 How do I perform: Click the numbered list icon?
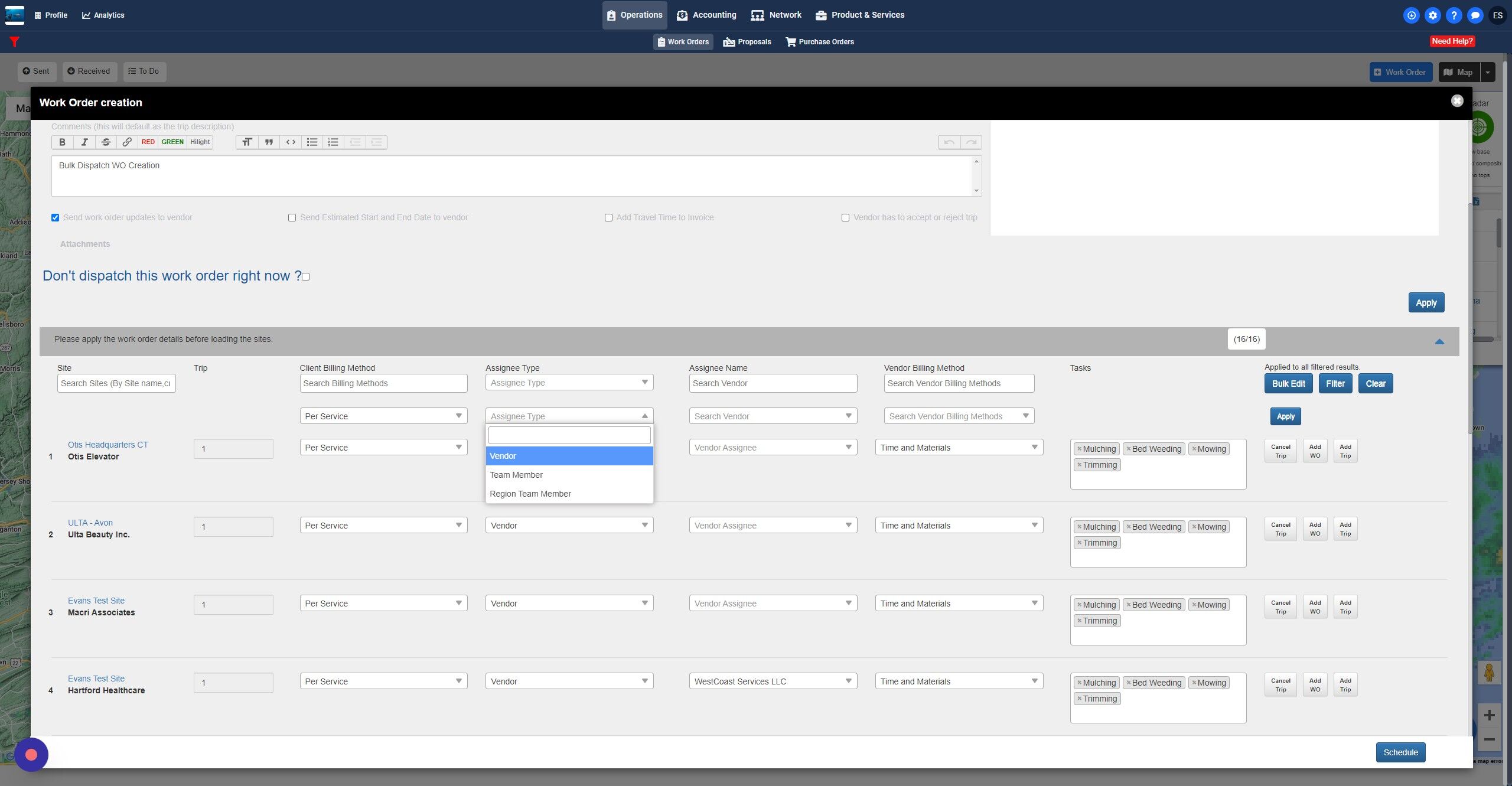pyautogui.click(x=333, y=142)
